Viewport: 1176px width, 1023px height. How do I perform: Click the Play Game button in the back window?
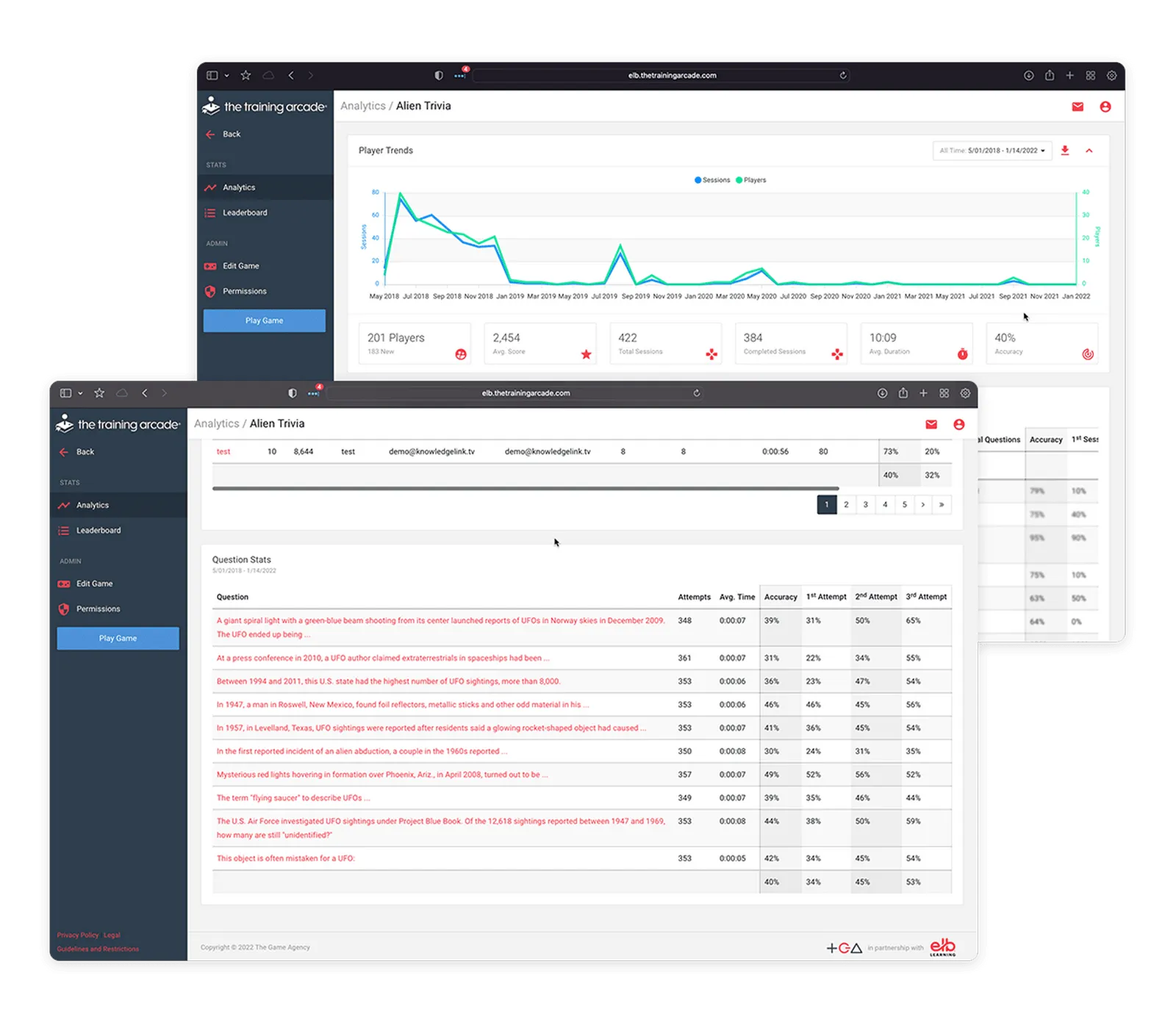coord(265,320)
